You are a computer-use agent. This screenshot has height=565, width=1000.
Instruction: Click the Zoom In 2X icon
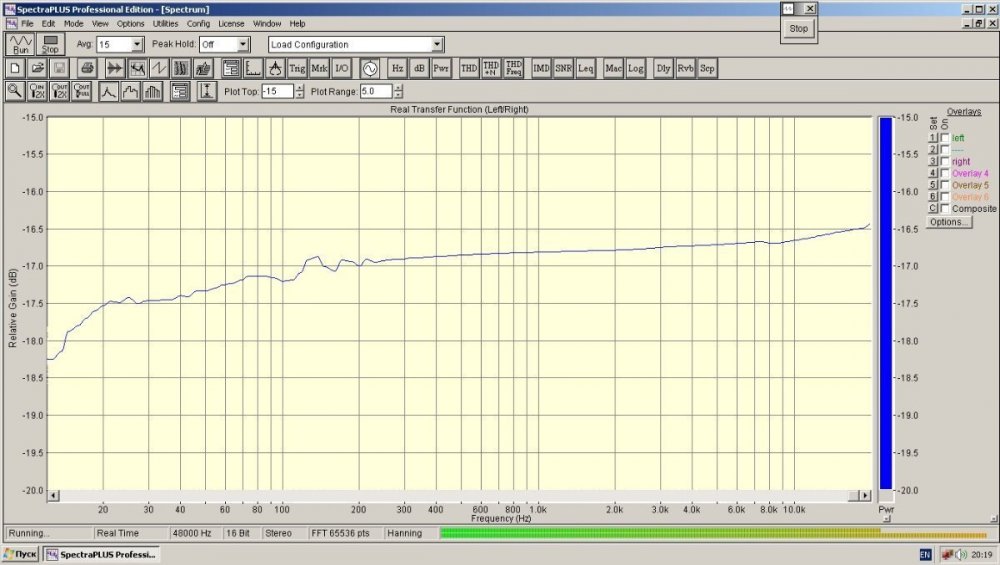coord(38,91)
